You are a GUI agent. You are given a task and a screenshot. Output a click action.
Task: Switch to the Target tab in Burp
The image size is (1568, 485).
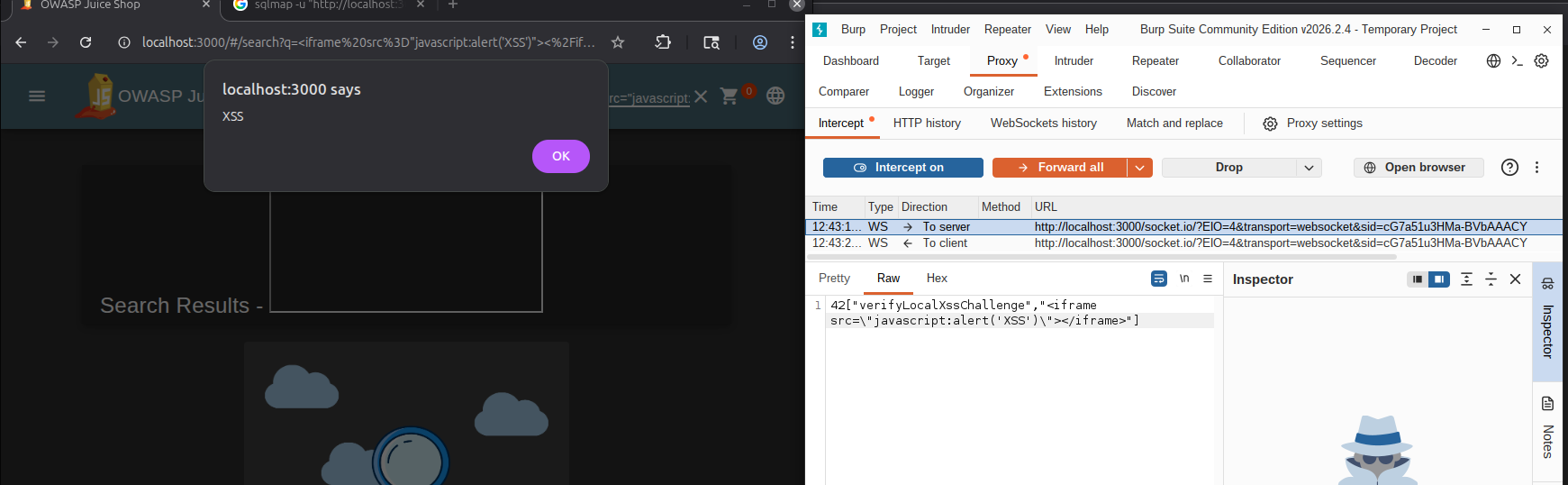934,60
